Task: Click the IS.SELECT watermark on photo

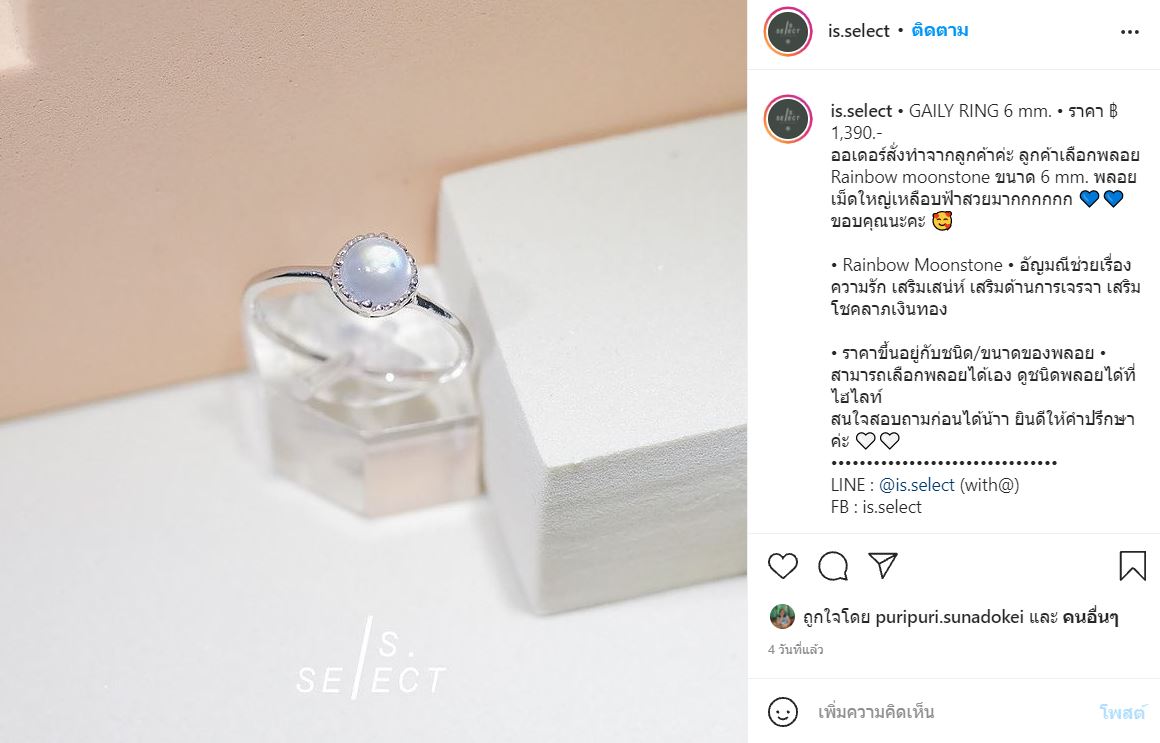Action: pos(371,660)
